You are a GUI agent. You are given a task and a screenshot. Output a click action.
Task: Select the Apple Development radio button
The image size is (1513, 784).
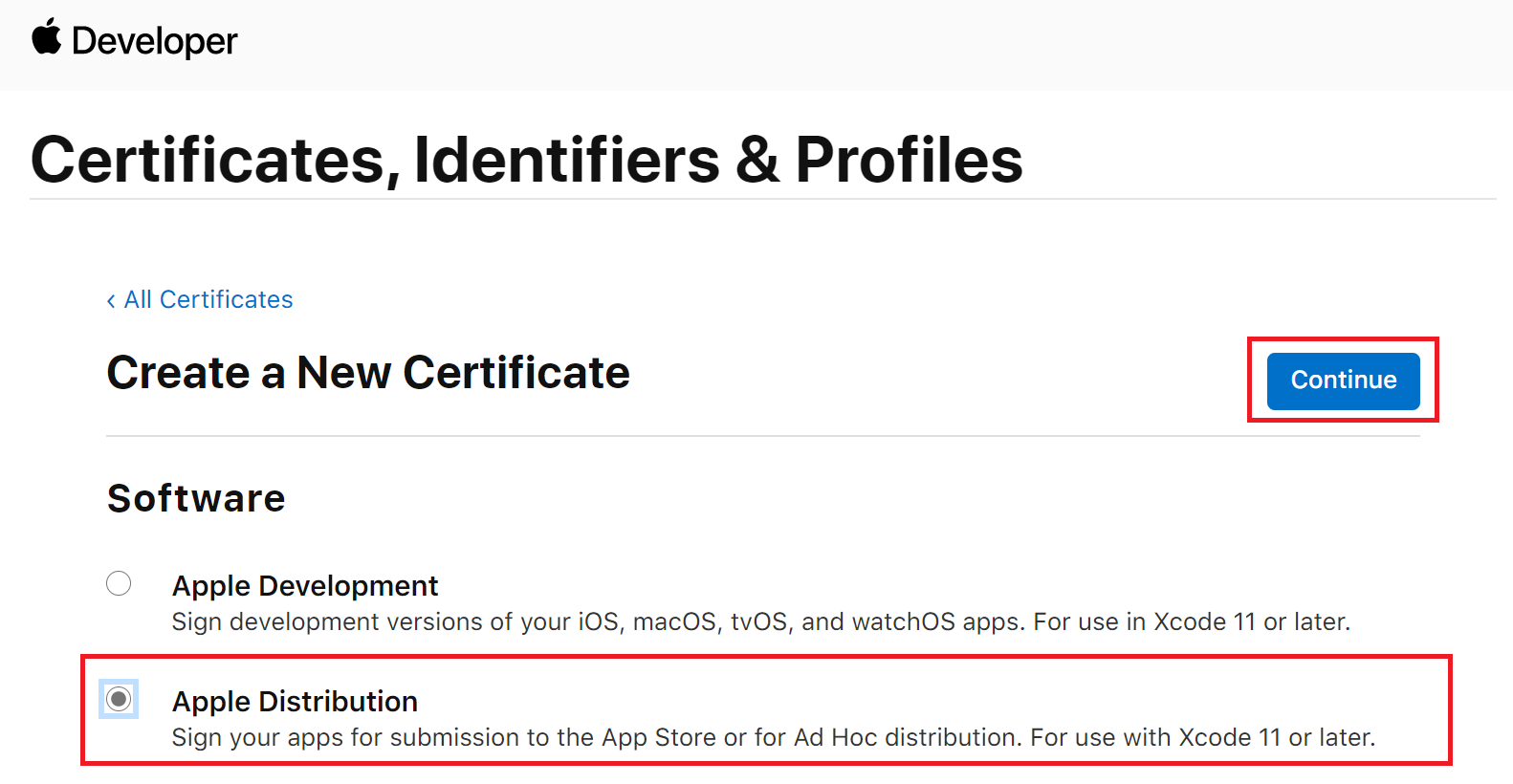[119, 583]
